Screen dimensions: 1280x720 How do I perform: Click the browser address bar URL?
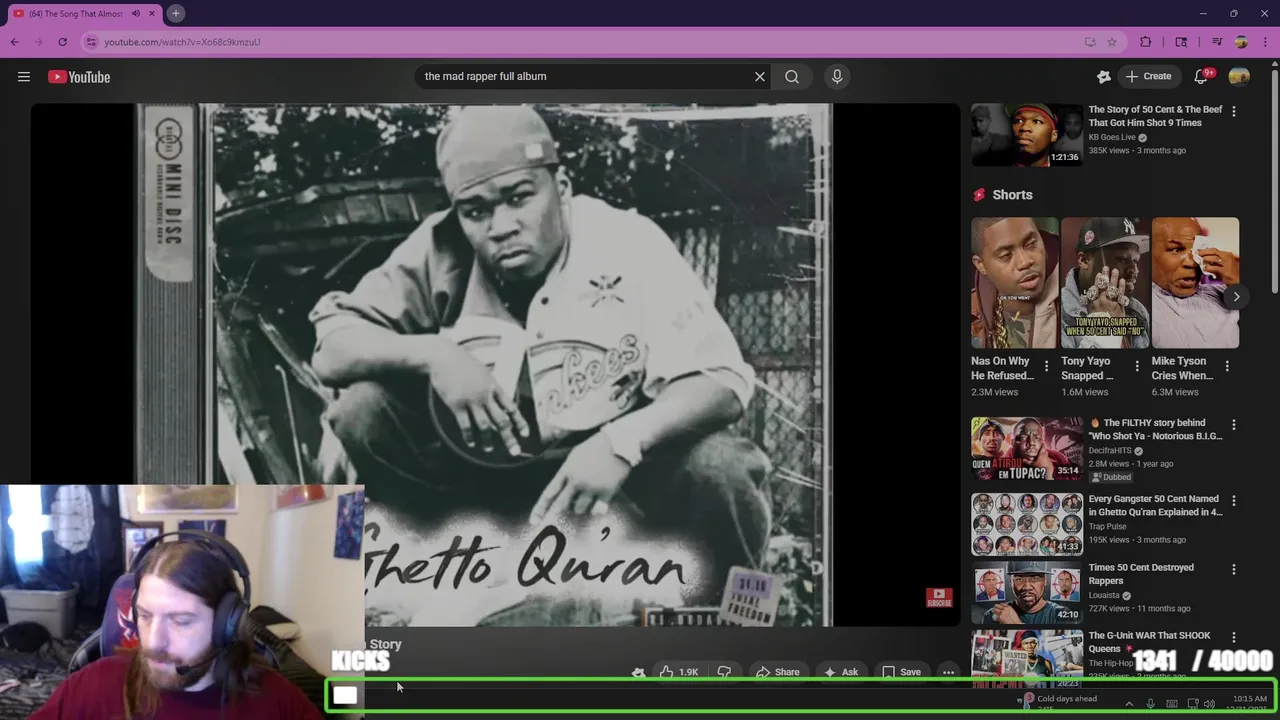182,42
